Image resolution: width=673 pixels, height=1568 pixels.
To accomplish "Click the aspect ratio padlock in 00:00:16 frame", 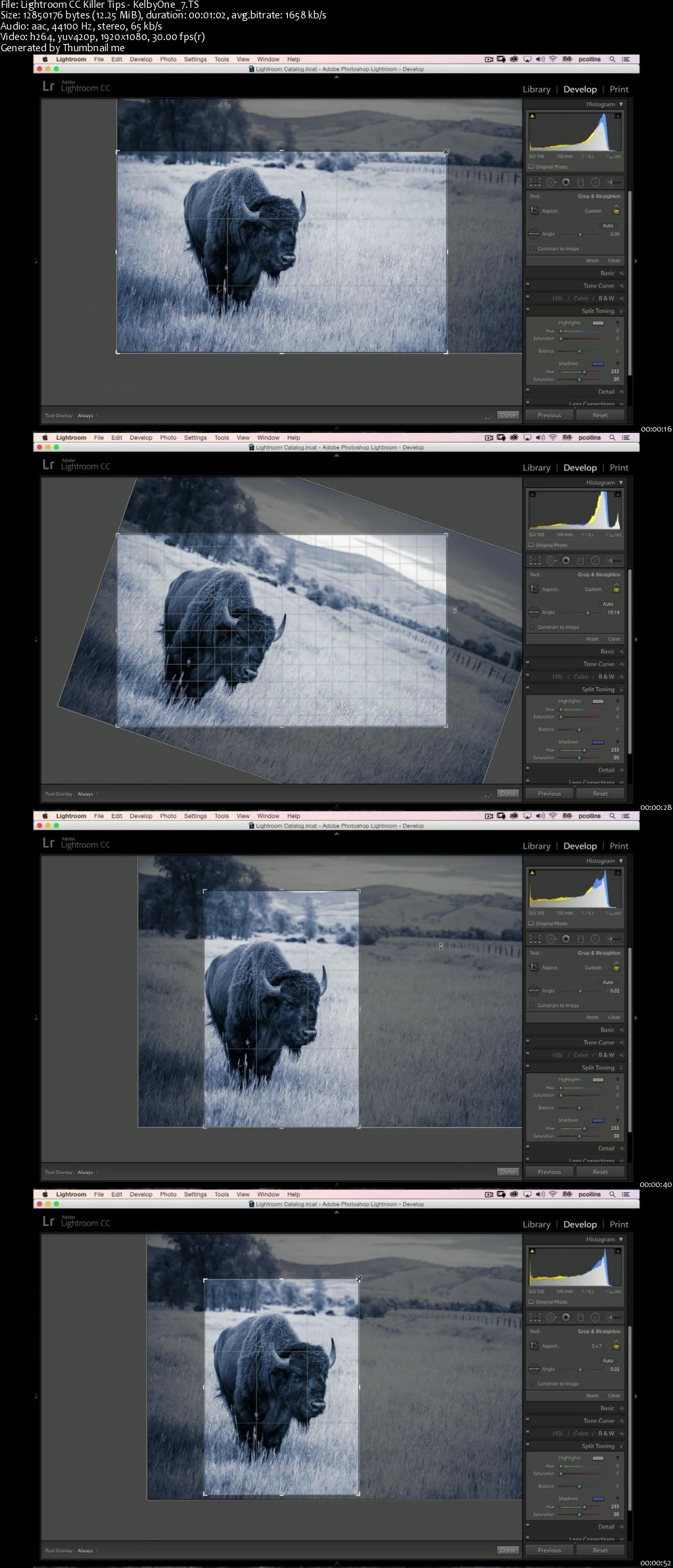I will (616, 210).
